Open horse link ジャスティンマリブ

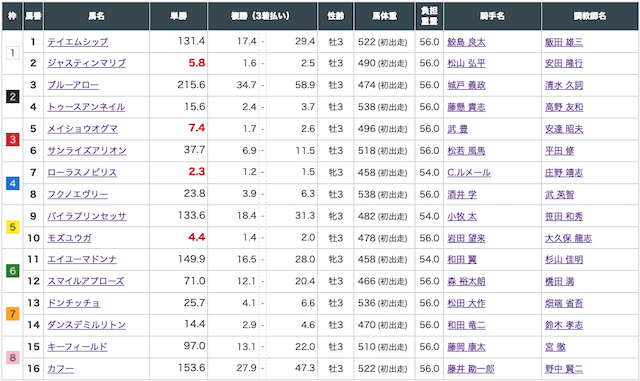pyautogui.click(x=87, y=63)
